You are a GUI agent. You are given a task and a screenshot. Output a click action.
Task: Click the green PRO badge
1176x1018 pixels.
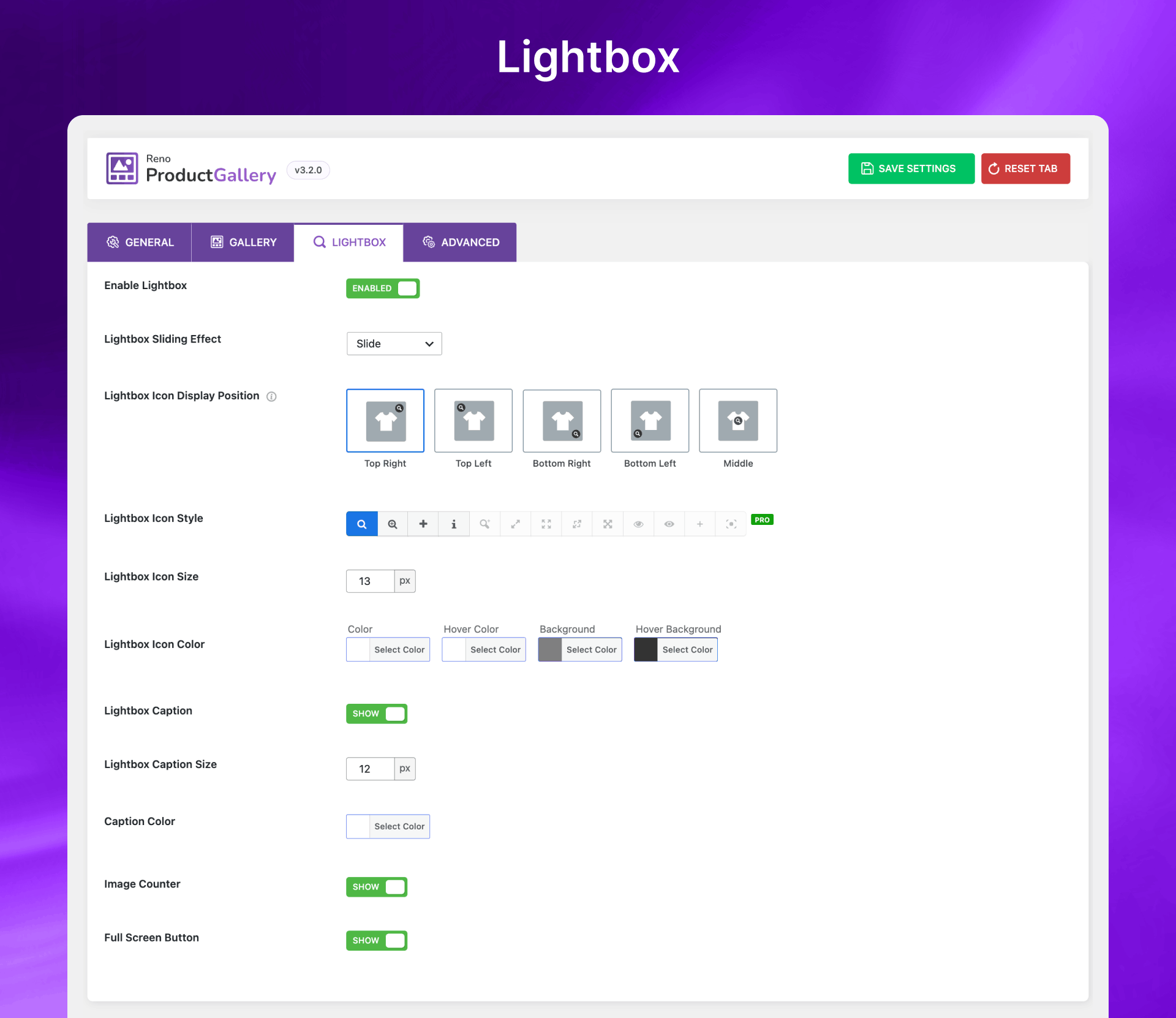(762, 520)
